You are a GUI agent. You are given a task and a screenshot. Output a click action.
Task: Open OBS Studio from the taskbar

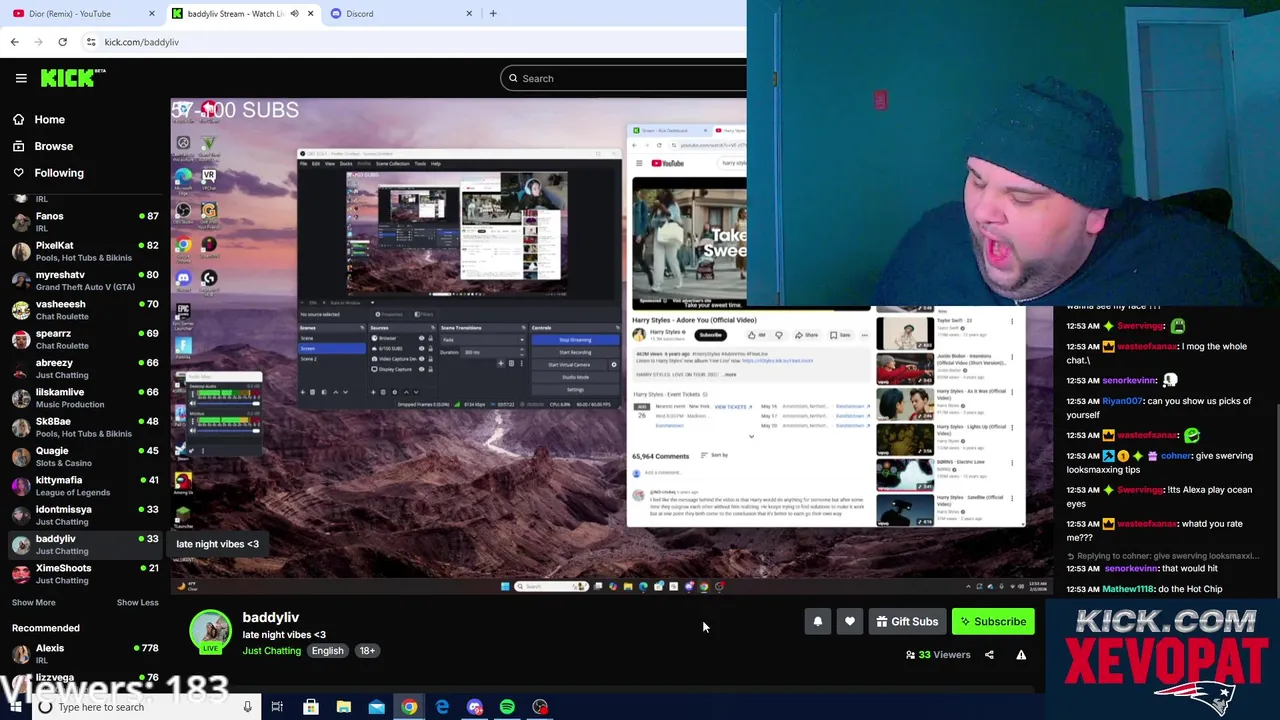coord(540,707)
